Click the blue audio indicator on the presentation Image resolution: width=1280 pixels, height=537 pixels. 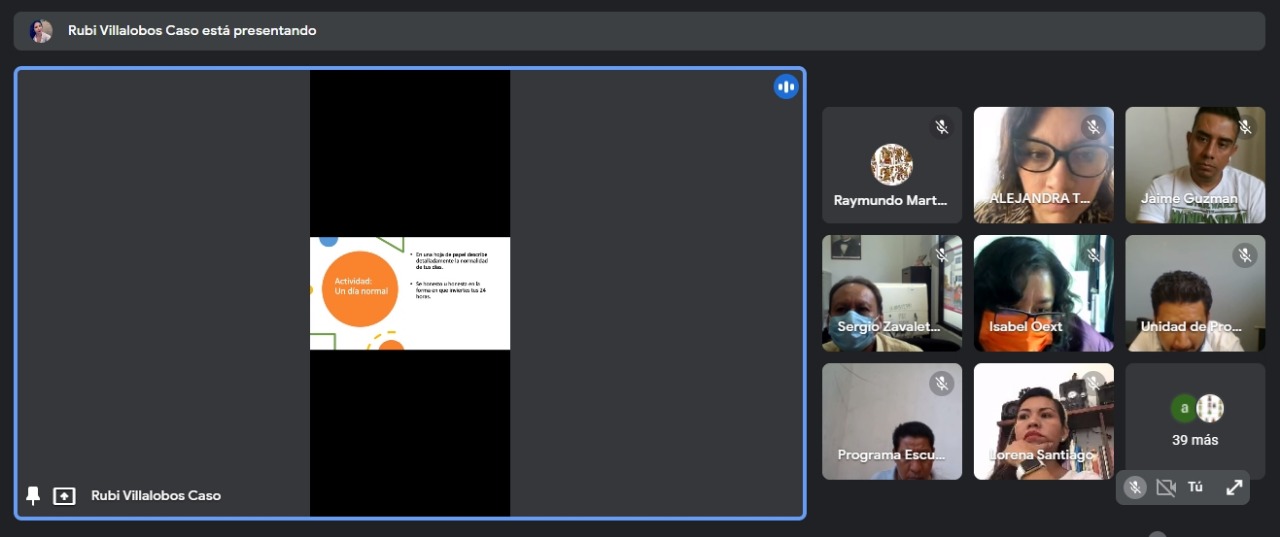click(x=786, y=87)
